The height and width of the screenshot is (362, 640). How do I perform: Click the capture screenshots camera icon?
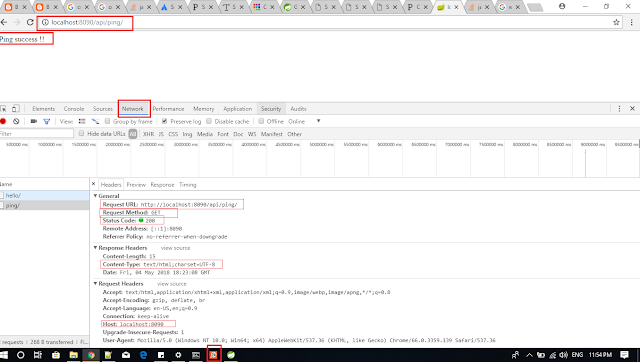(x=34, y=121)
